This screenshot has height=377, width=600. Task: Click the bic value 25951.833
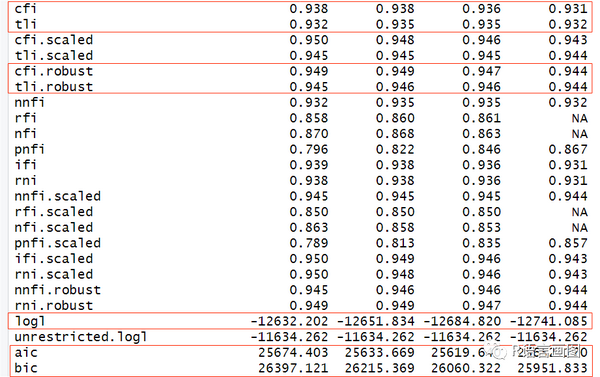click(x=553, y=368)
